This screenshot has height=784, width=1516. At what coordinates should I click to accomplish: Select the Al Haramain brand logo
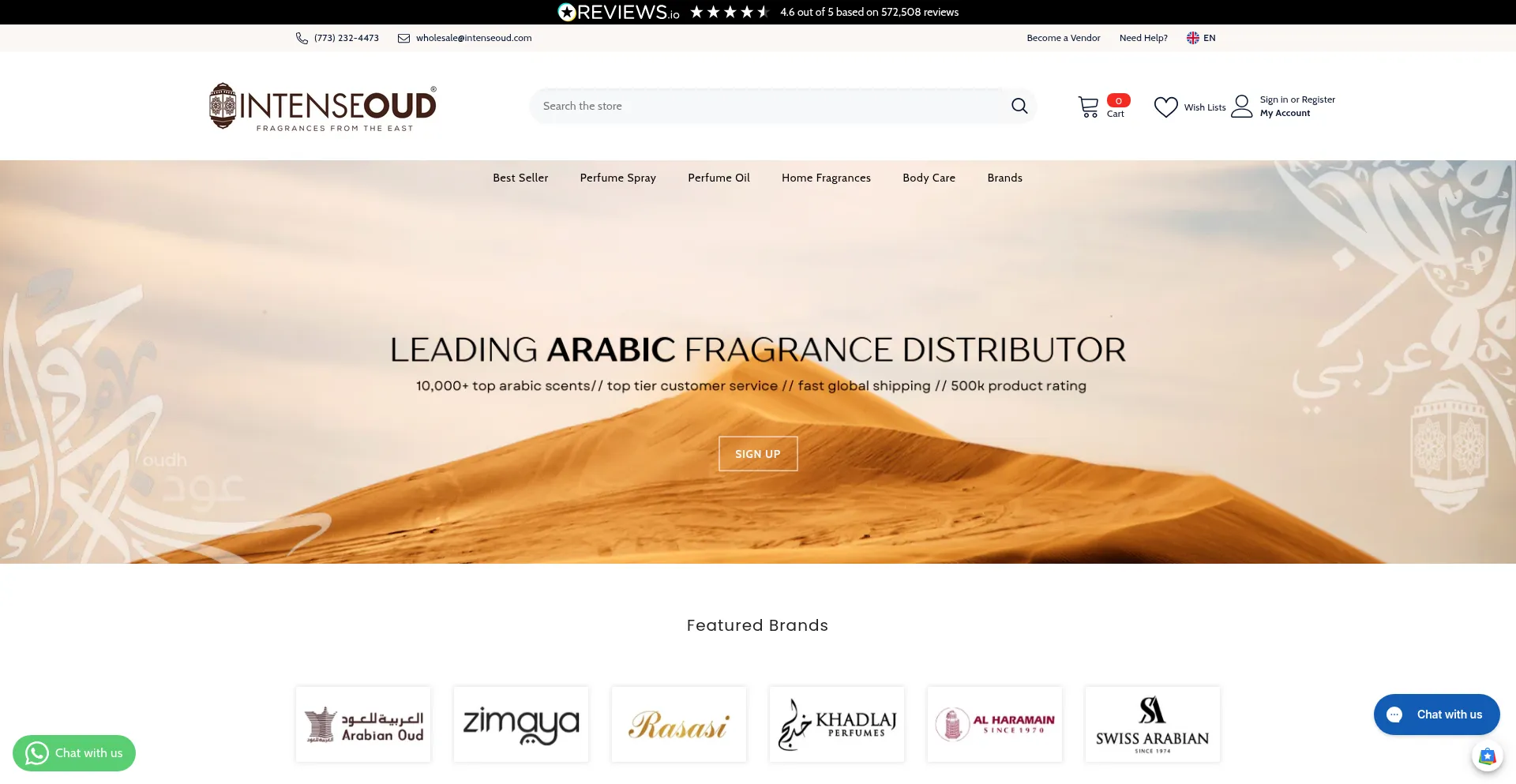pyautogui.click(x=995, y=725)
